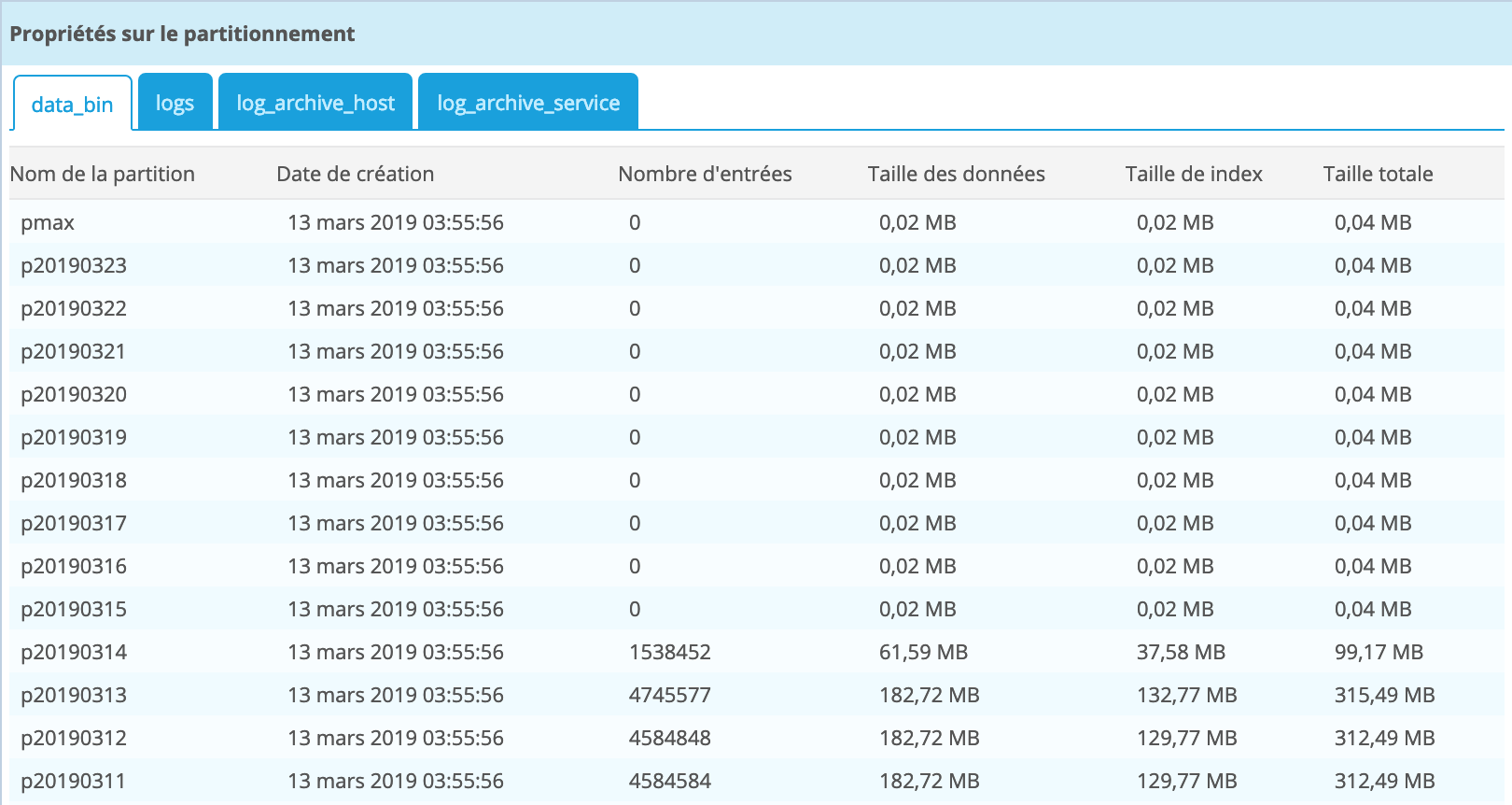Screen dimensions: 1512x805
Task: Open the log_archive_service tab
Action: click(528, 102)
